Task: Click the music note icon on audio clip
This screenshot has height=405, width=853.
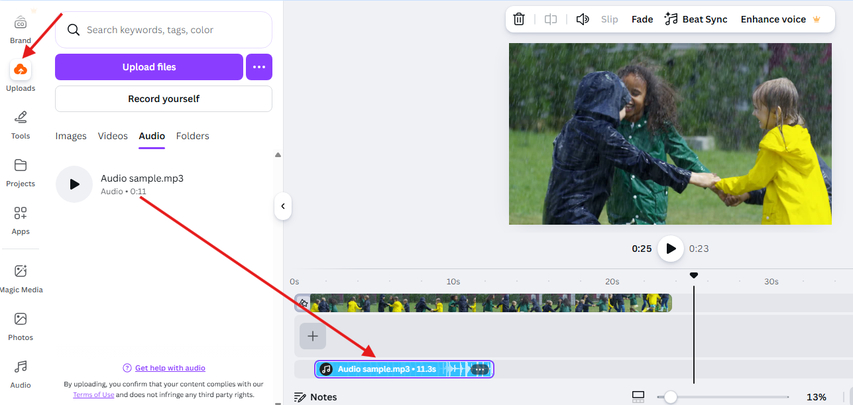Action: click(326, 369)
